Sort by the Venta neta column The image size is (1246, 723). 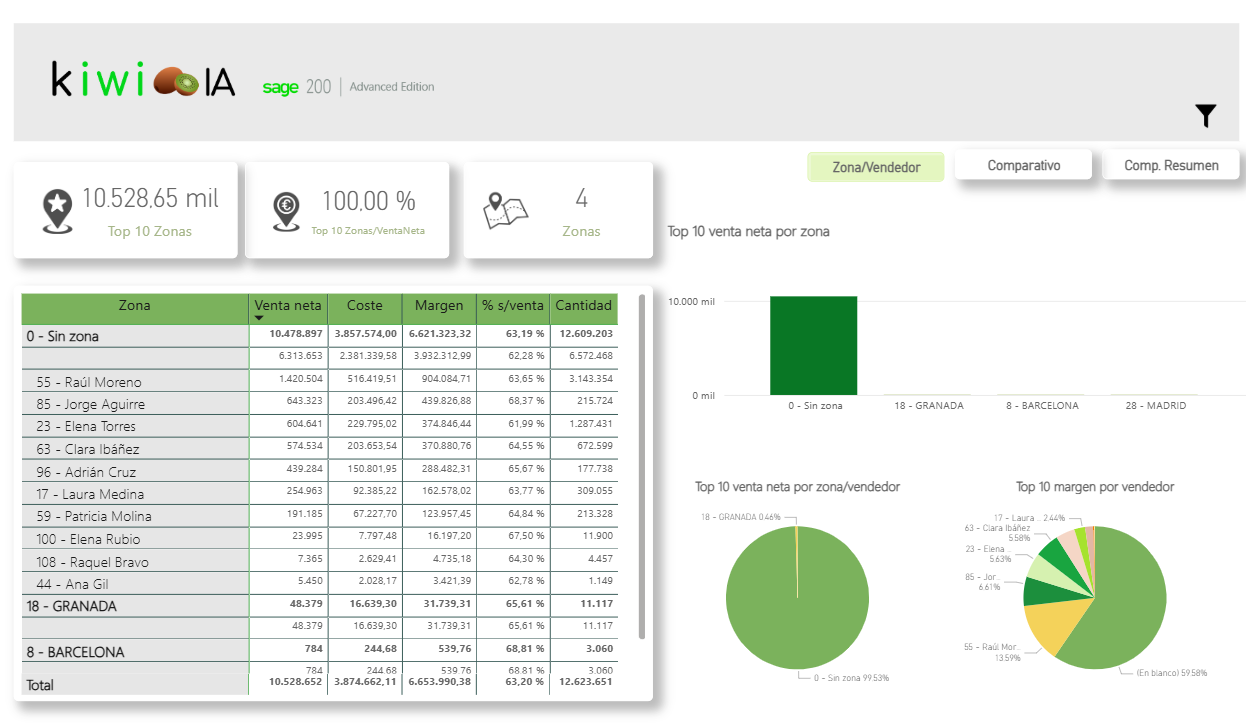coord(288,306)
